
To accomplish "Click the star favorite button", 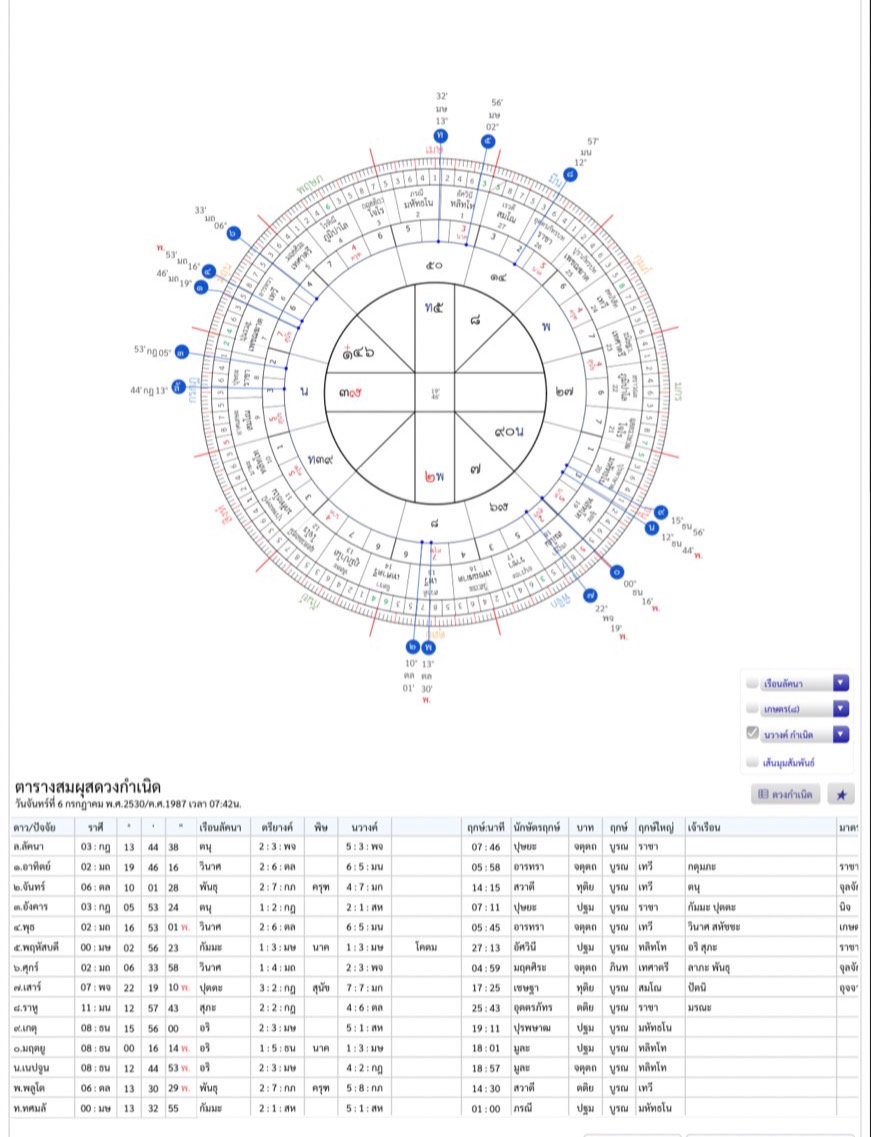I will [x=841, y=795].
